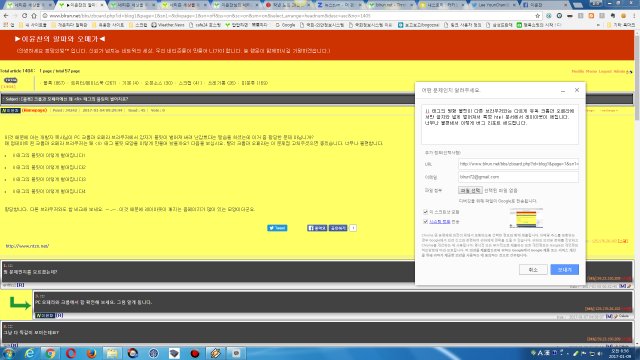The width and height of the screenshot is (640, 360).
Task: Click the email input field in dialog
Action: 518,177
